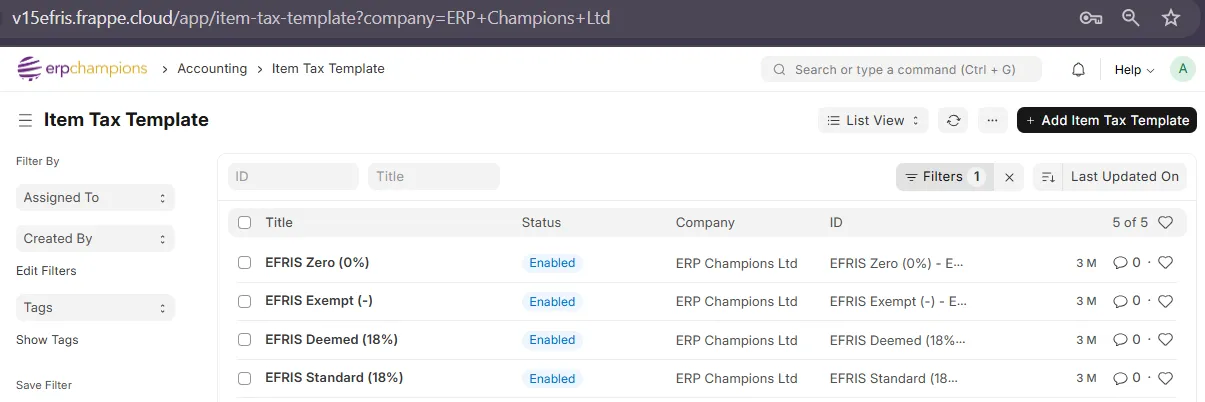Click the refresh list icon

tap(954, 120)
